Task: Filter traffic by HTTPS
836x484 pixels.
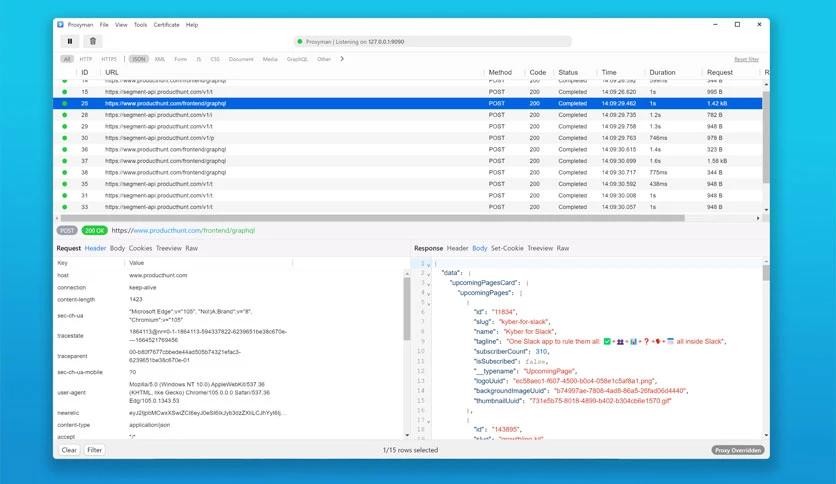Action: coord(109,59)
